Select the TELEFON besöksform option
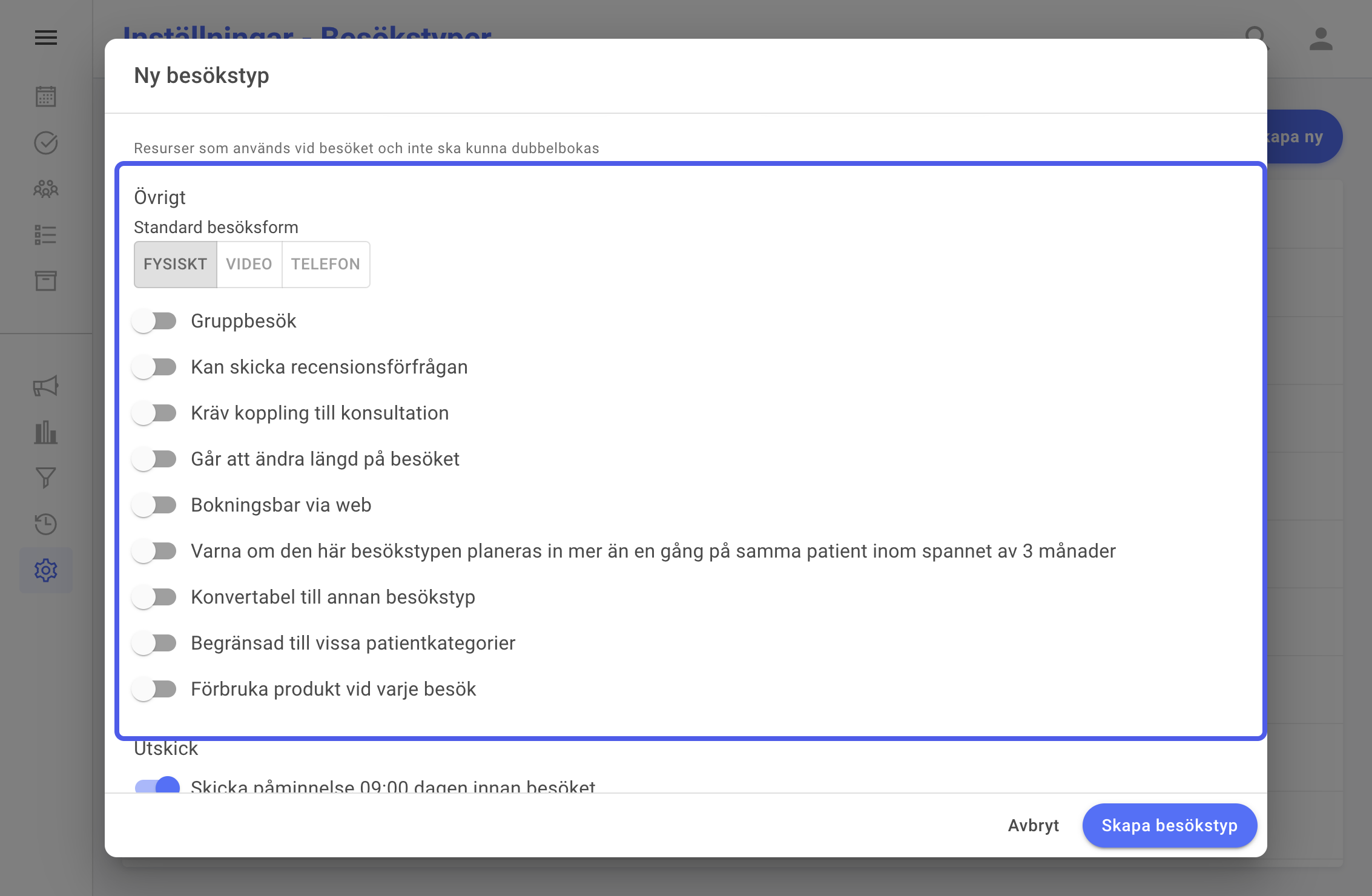 pos(326,265)
